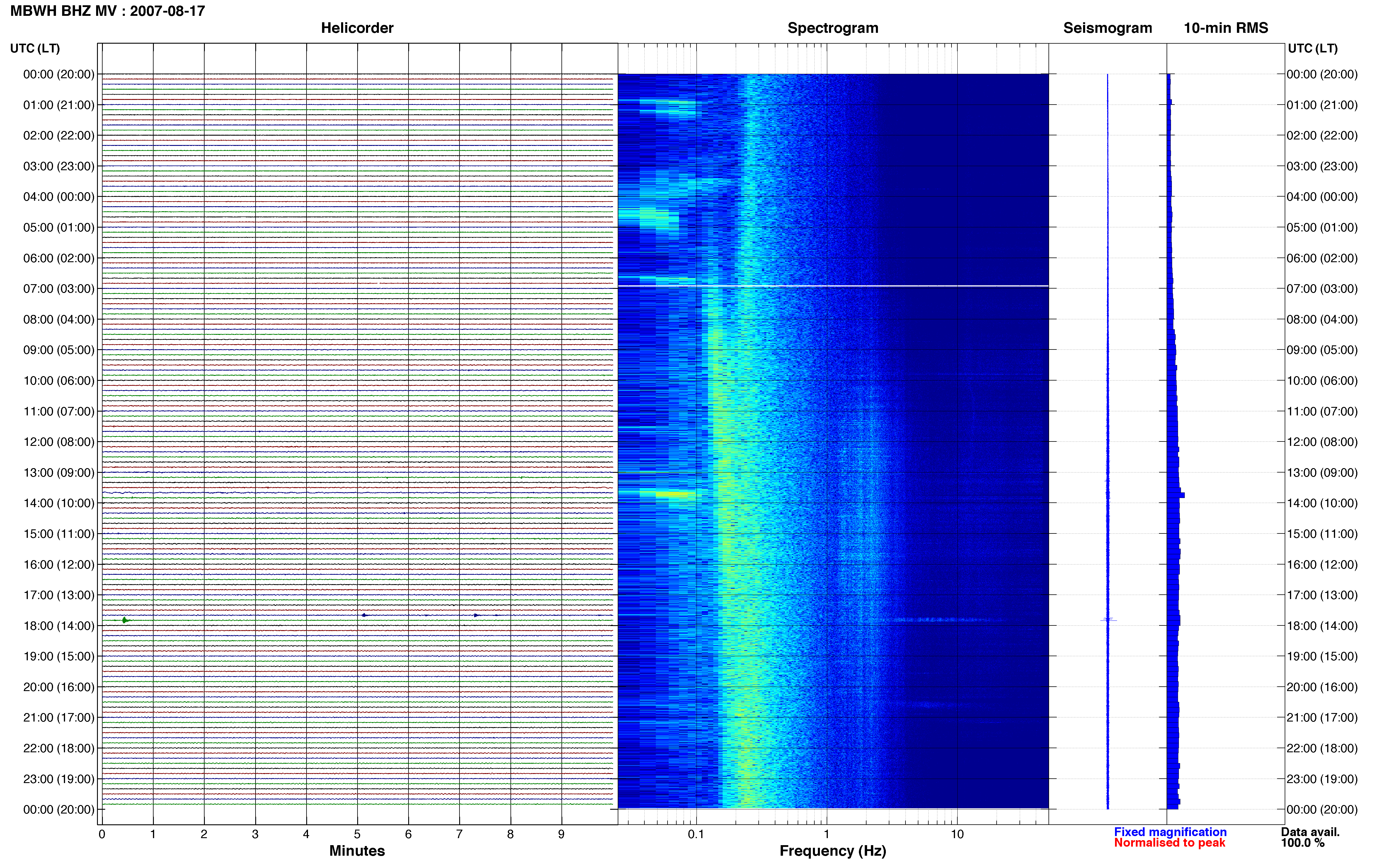Click left-axis time label '14:00 (10:00)'
This screenshot has height=868, width=1389.
(x=59, y=504)
